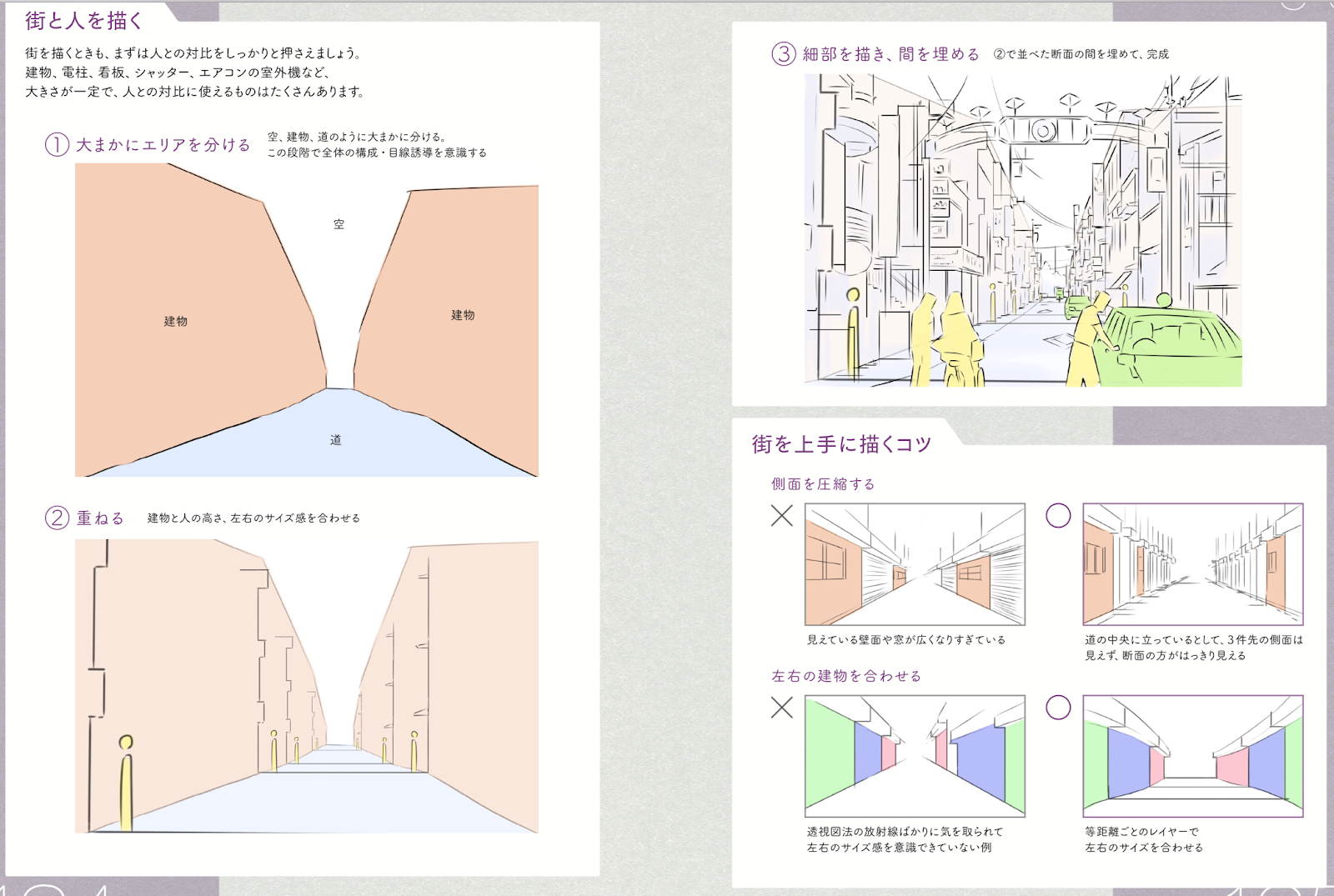Viewport: 1334px width, 896px height.
Task: Click the large foreground yellow figure in step 2
Action: [x=126, y=782]
